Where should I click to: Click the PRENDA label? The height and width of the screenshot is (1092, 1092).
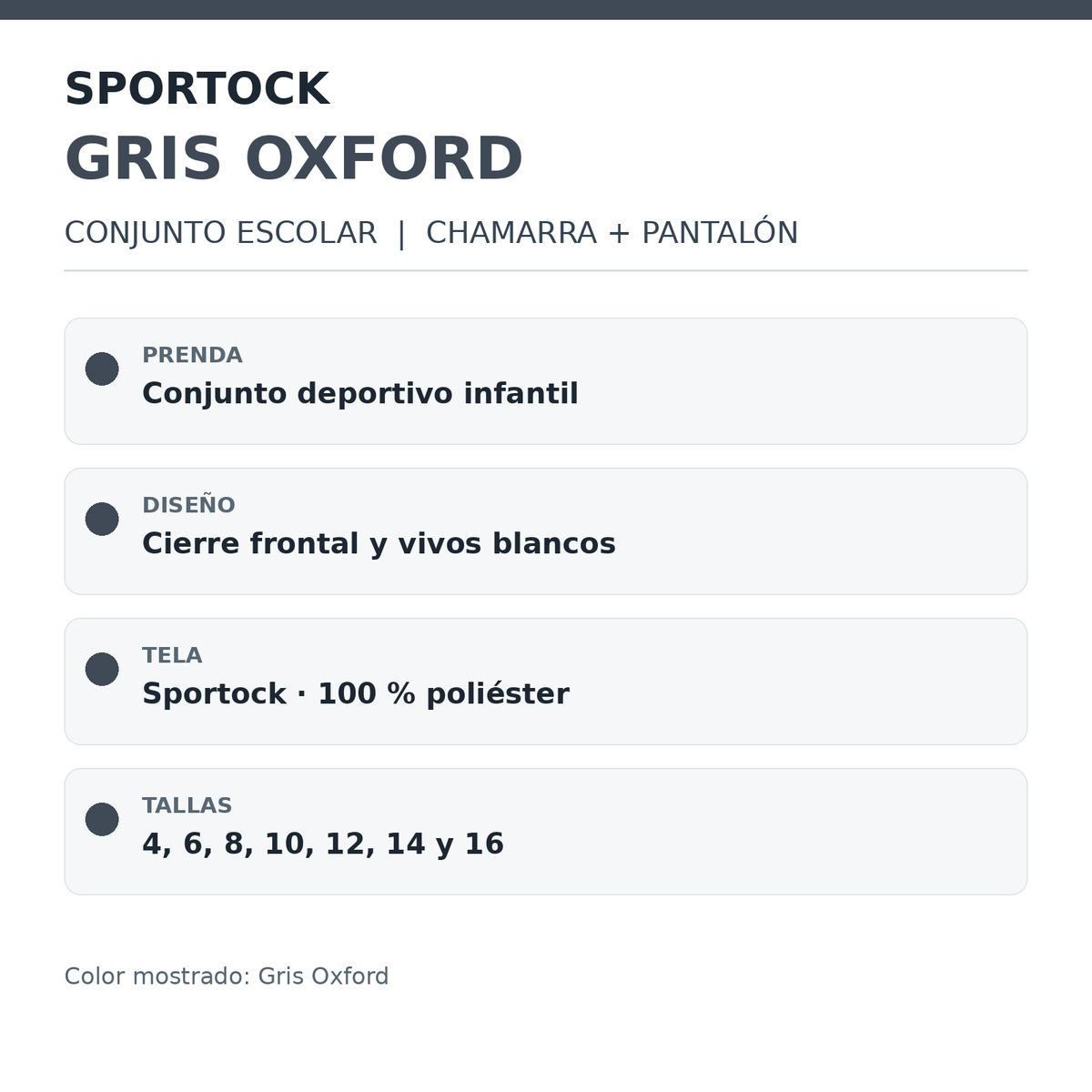click(x=192, y=355)
